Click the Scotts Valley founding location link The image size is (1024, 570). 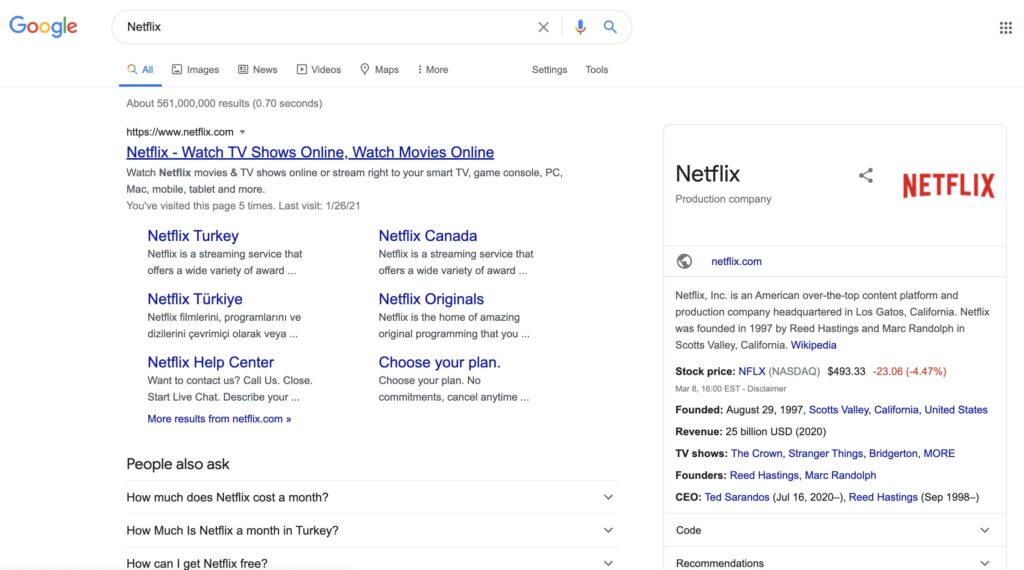coord(839,410)
